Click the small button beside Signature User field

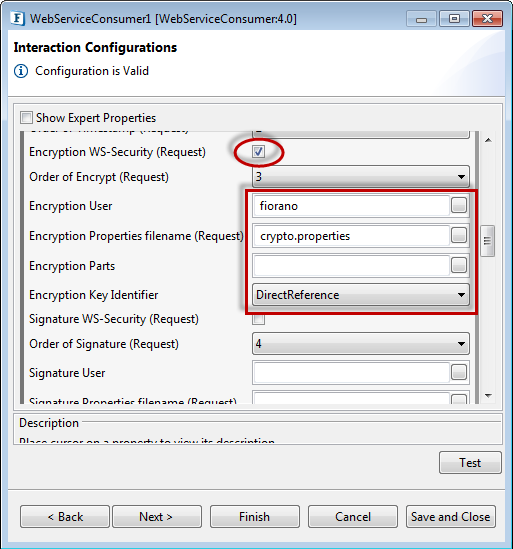[x=459, y=372]
